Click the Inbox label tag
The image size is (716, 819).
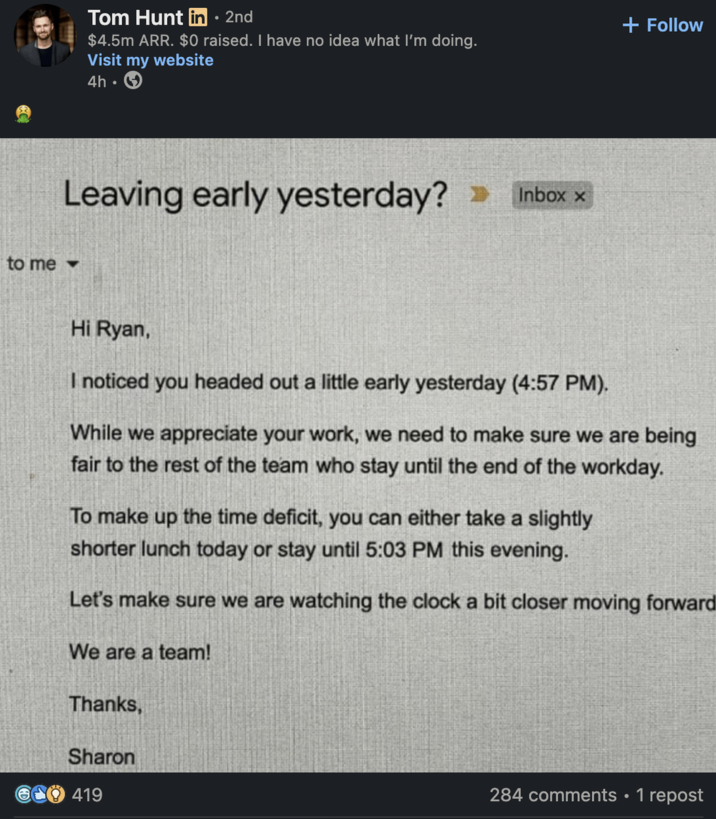[542, 196]
